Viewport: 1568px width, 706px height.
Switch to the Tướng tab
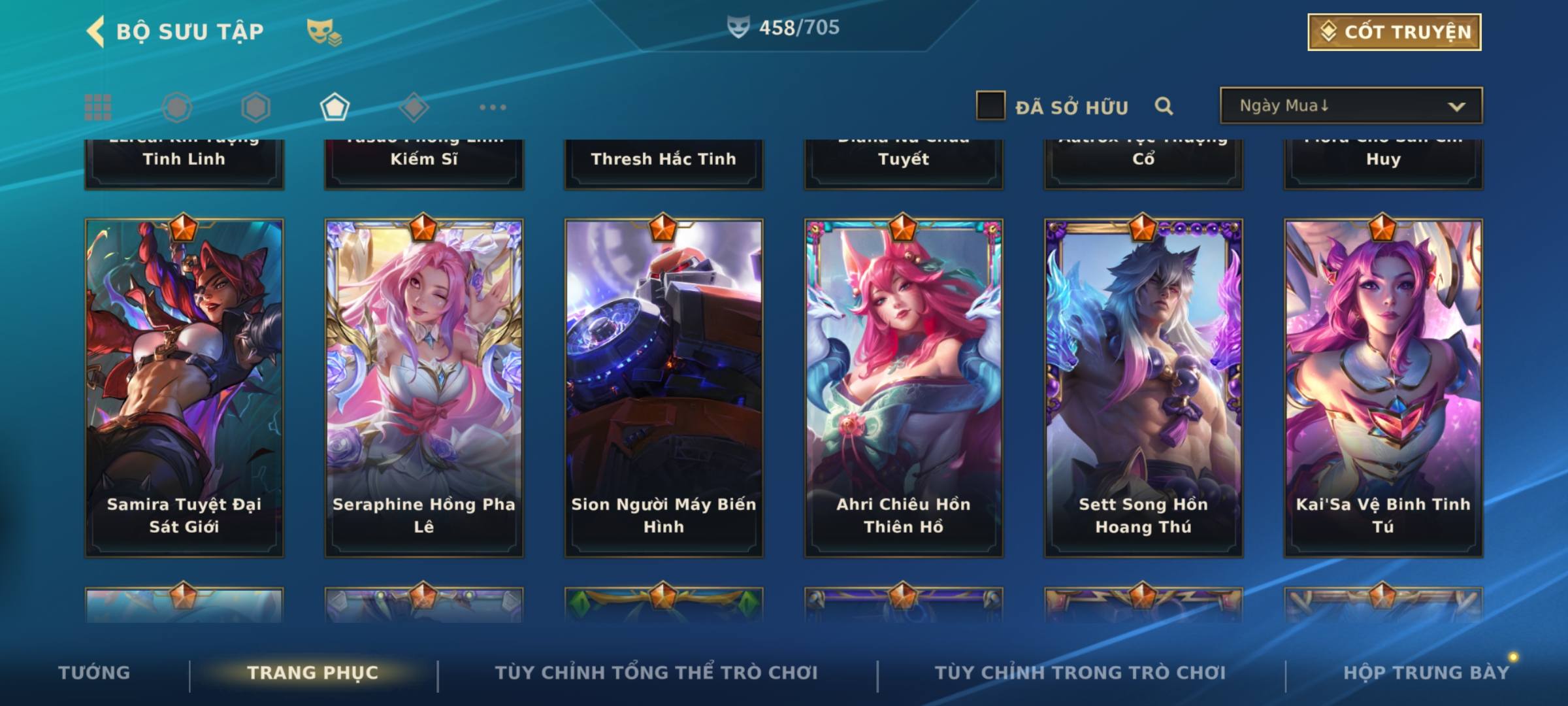click(94, 672)
